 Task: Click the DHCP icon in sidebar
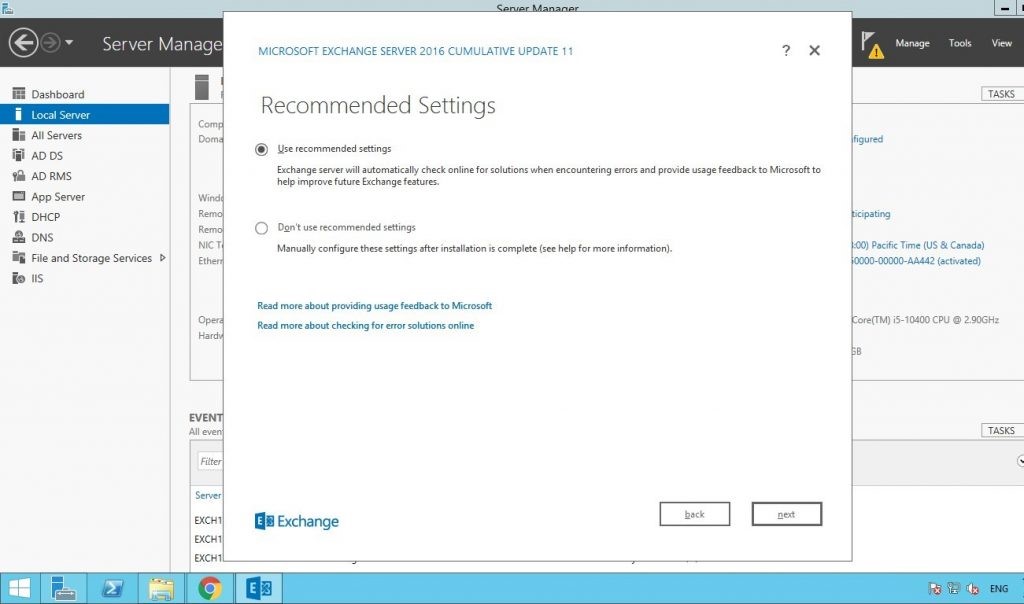coord(19,217)
